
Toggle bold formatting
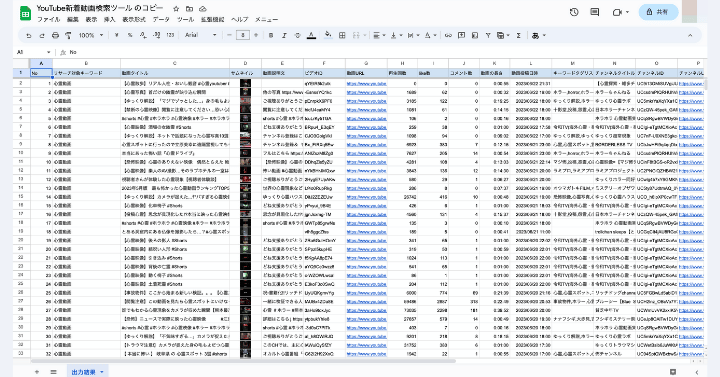pos(271,35)
